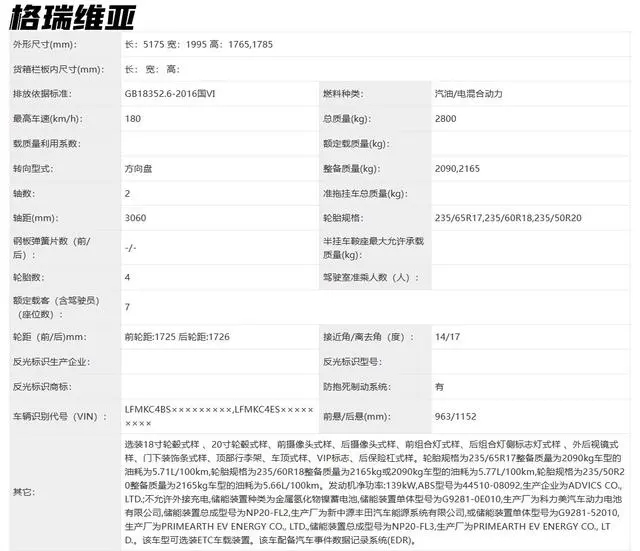Select overhang value 963/1152
The width and height of the screenshot is (640, 551).
tap(456, 417)
